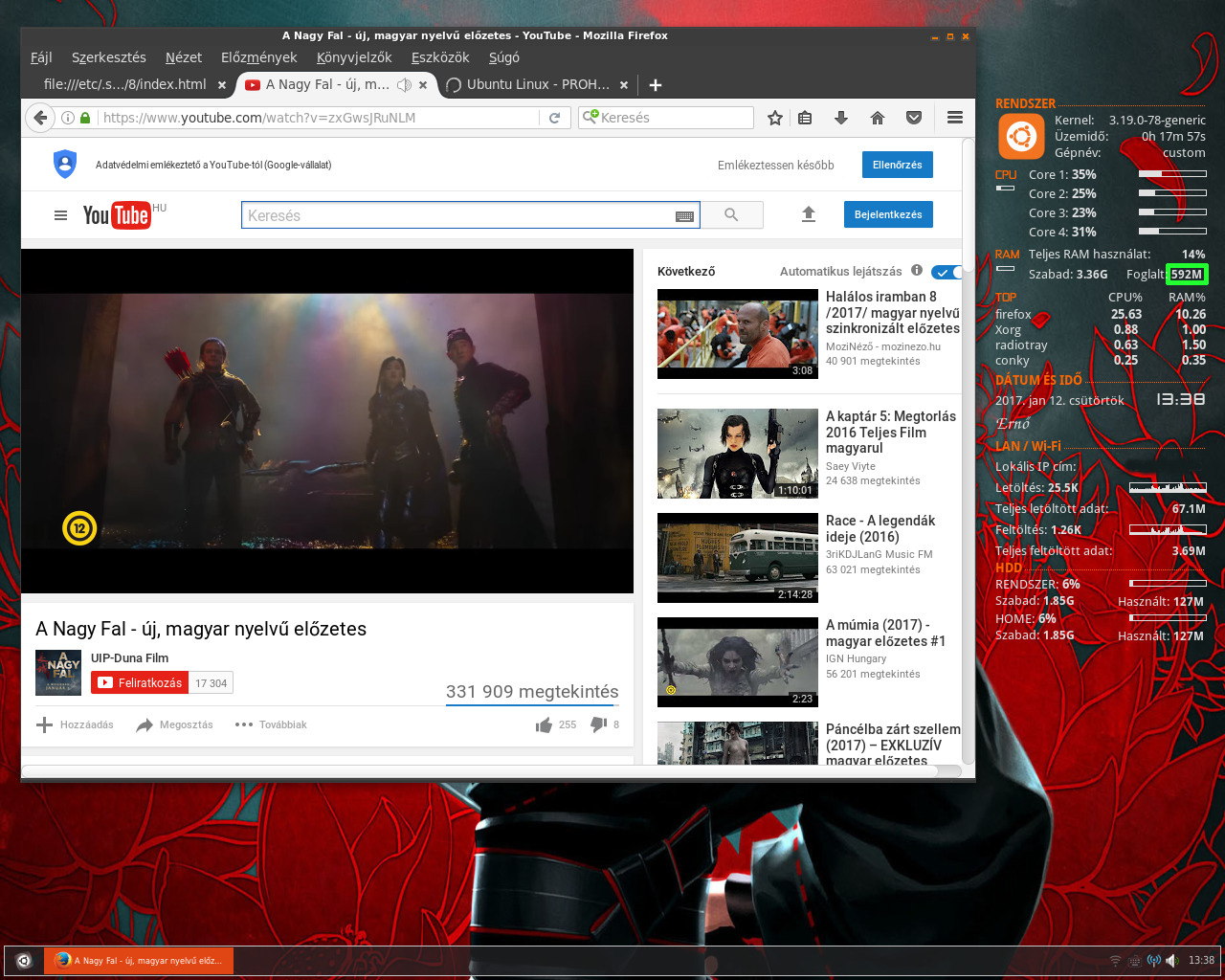This screenshot has height=980, width=1225.
Task: Reload the page with refresh icon
Action: pos(554,118)
